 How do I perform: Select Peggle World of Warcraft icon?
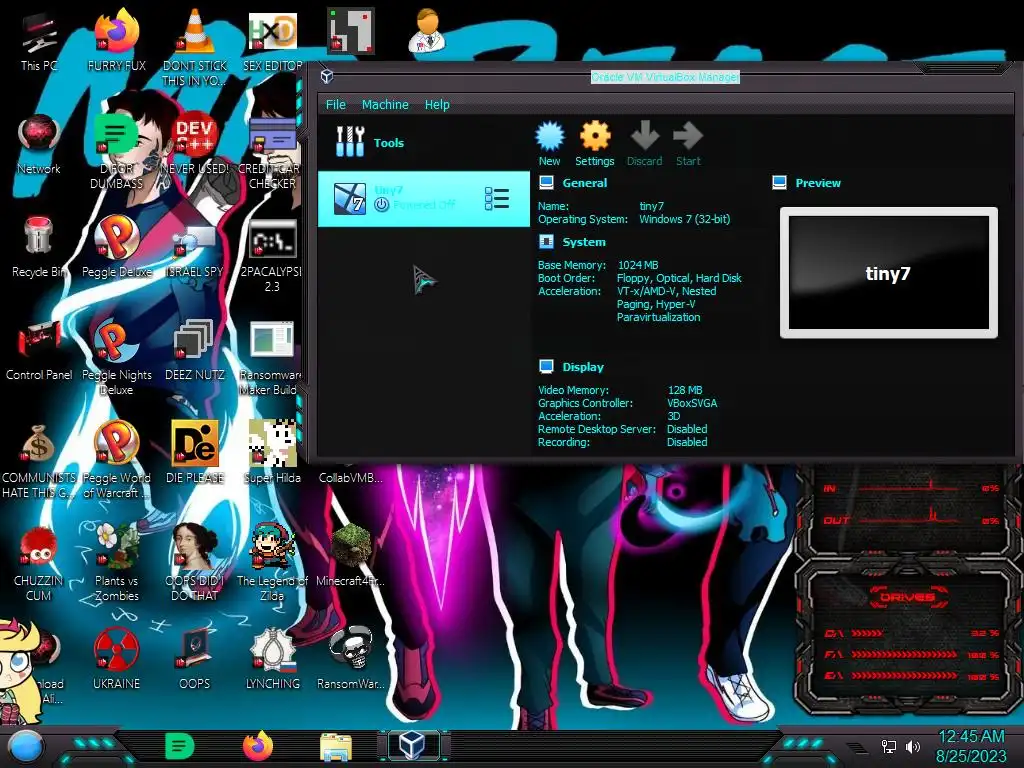pyautogui.click(x=117, y=460)
